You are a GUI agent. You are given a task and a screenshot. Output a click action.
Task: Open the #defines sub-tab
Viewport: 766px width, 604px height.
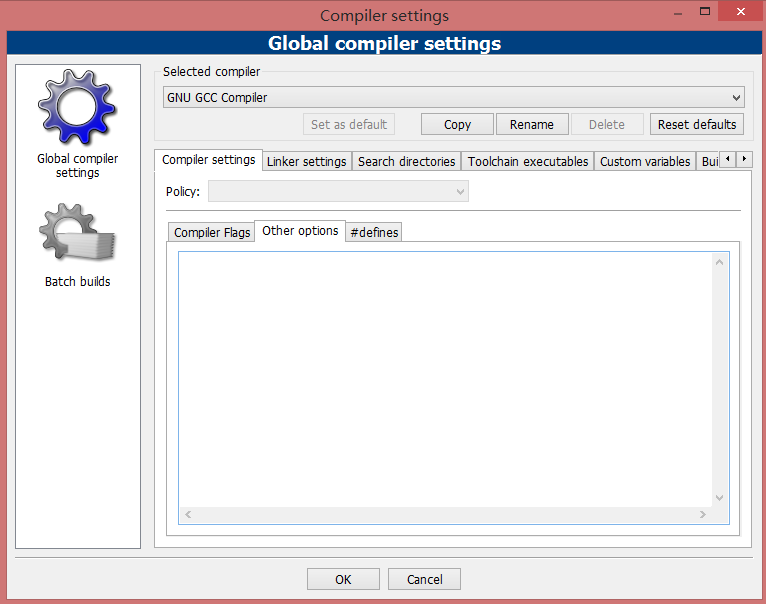coord(374,232)
